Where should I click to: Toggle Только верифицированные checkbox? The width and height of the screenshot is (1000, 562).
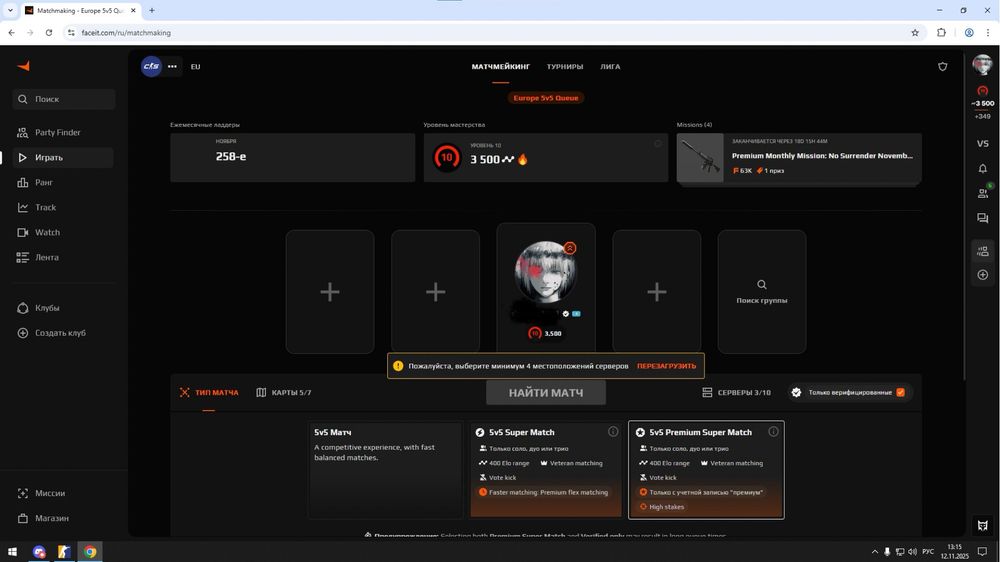(901, 392)
